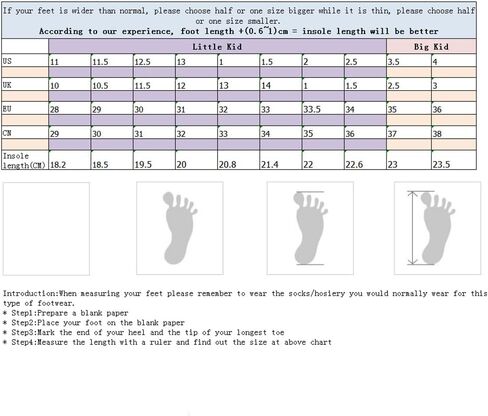The width and height of the screenshot is (488, 416).
Task: Click the CN row label
Action: [x=25, y=133]
